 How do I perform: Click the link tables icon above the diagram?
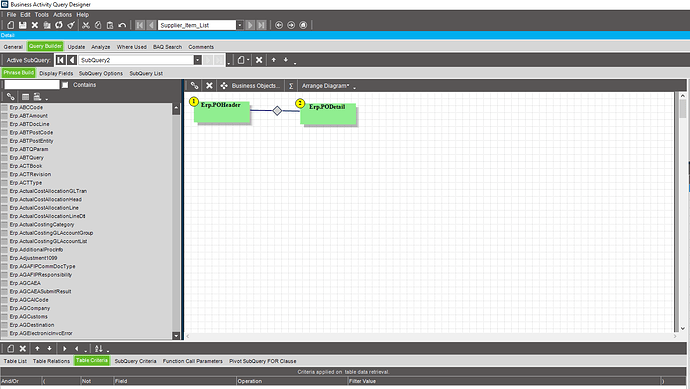[194, 86]
